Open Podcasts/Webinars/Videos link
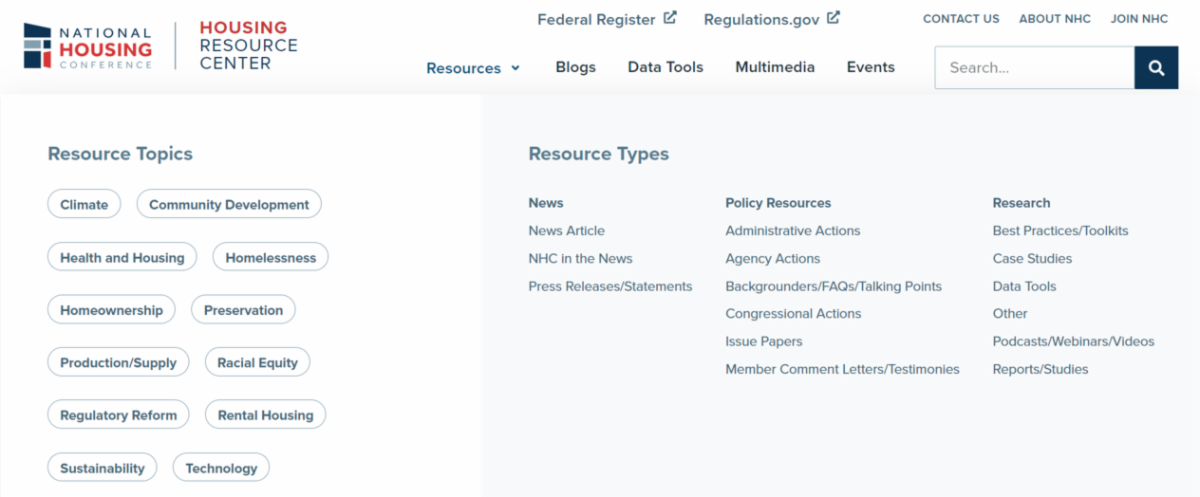This screenshot has height=497, width=1200. tap(1073, 341)
